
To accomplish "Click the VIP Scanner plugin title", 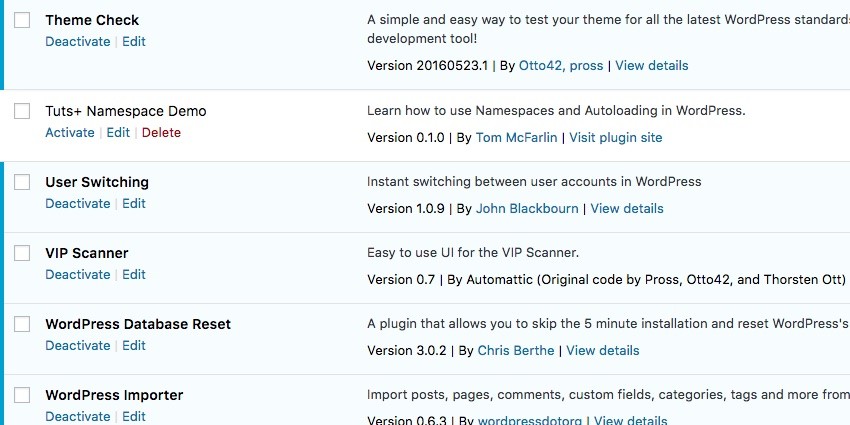I will tap(87, 253).
